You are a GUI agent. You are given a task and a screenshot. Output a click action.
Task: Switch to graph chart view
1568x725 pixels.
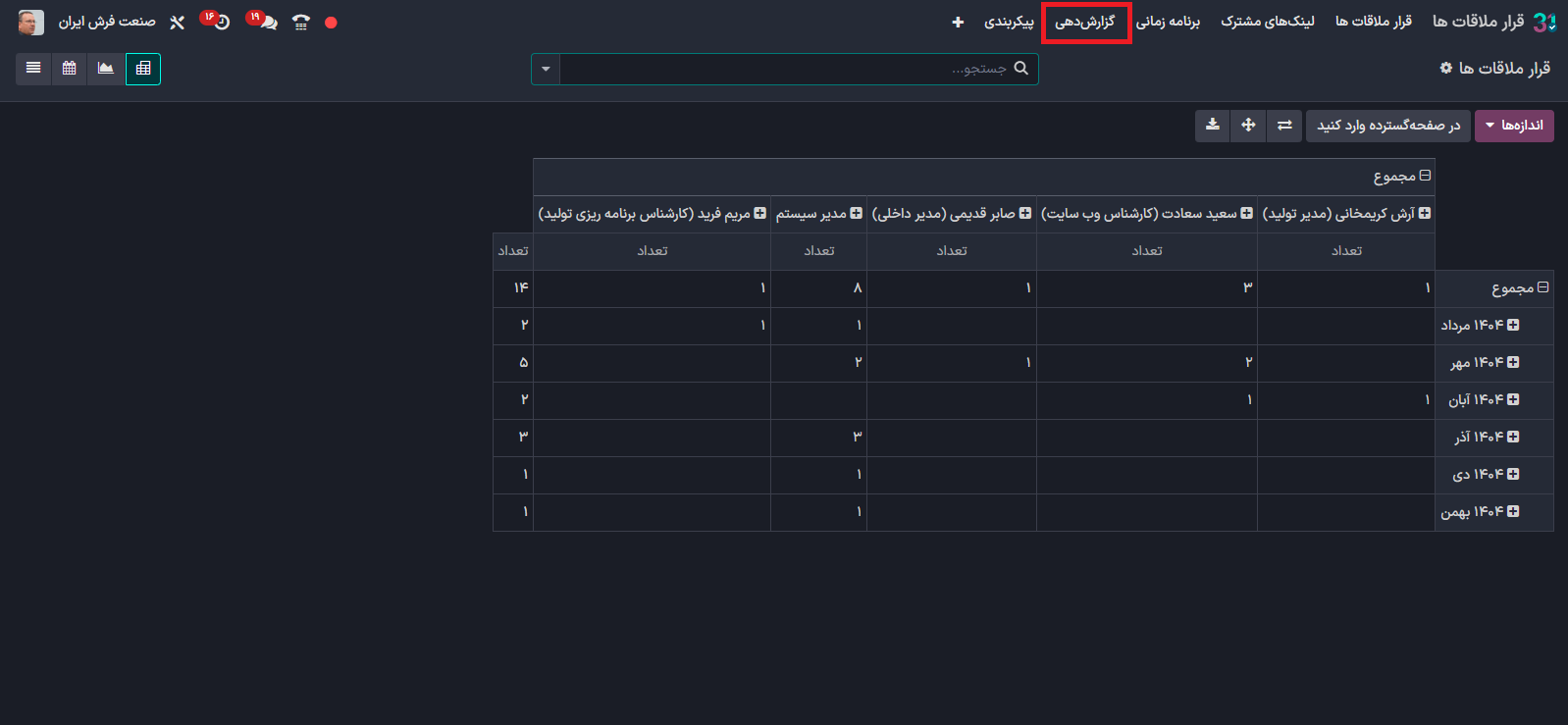(x=106, y=69)
